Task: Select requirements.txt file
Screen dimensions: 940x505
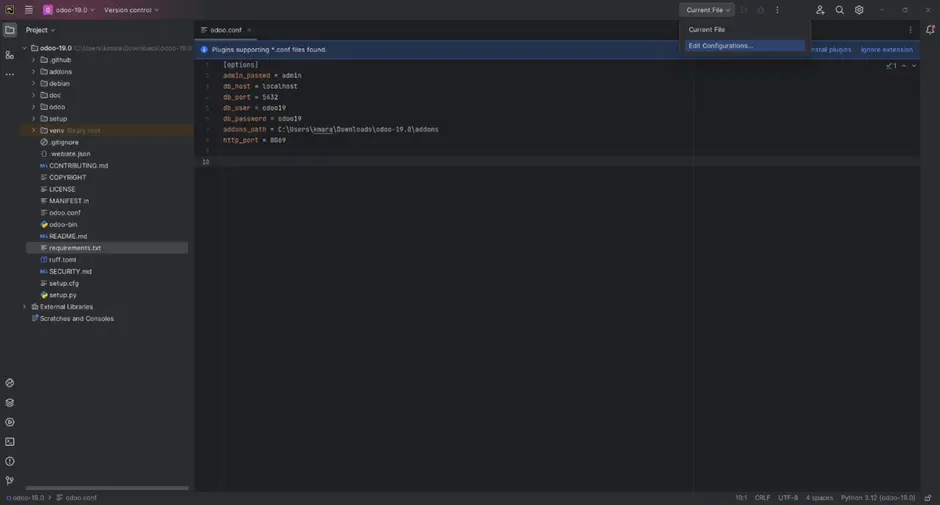Action: click(x=107, y=248)
